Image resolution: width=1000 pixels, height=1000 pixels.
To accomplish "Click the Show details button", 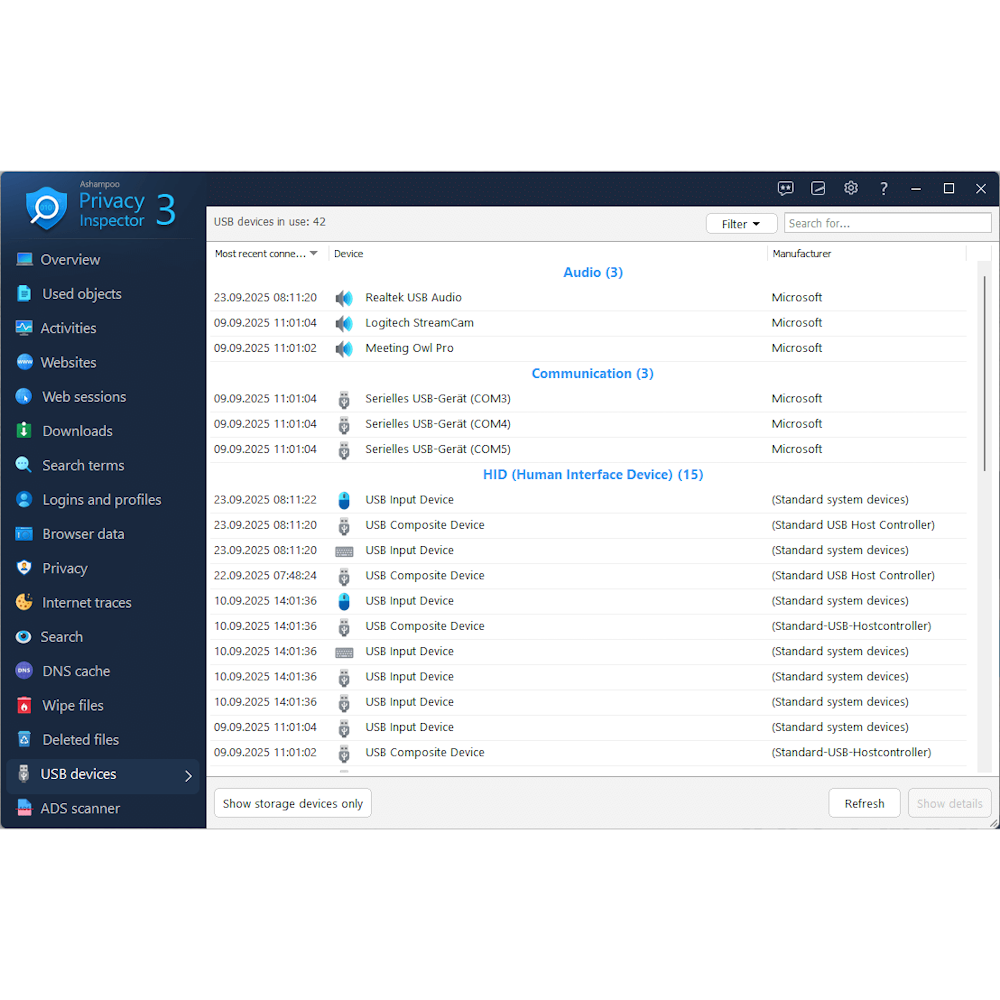I will coord(948,803).
